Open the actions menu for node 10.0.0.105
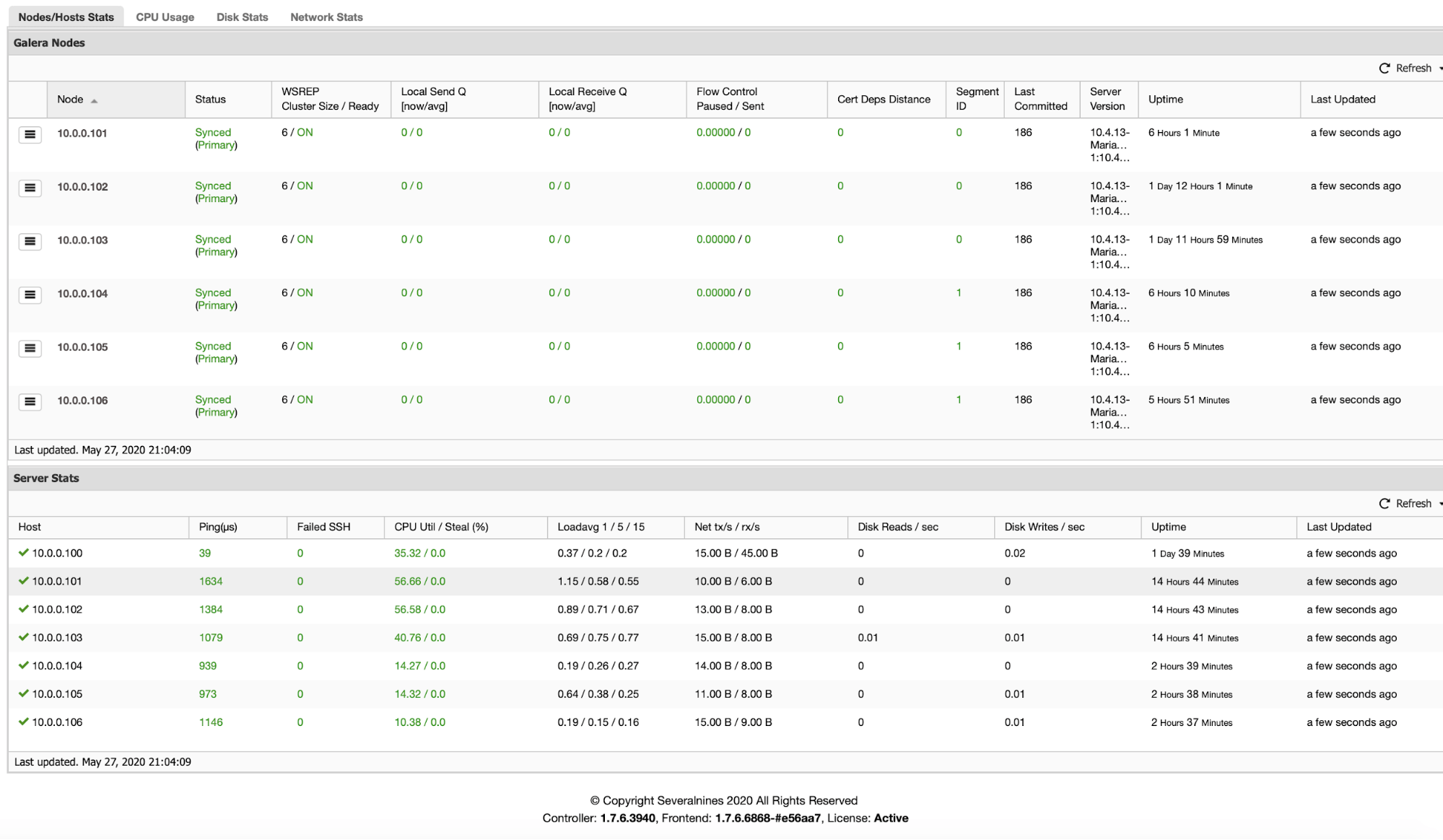This screenshot has width=1443, height=840. tap(30, 348)
